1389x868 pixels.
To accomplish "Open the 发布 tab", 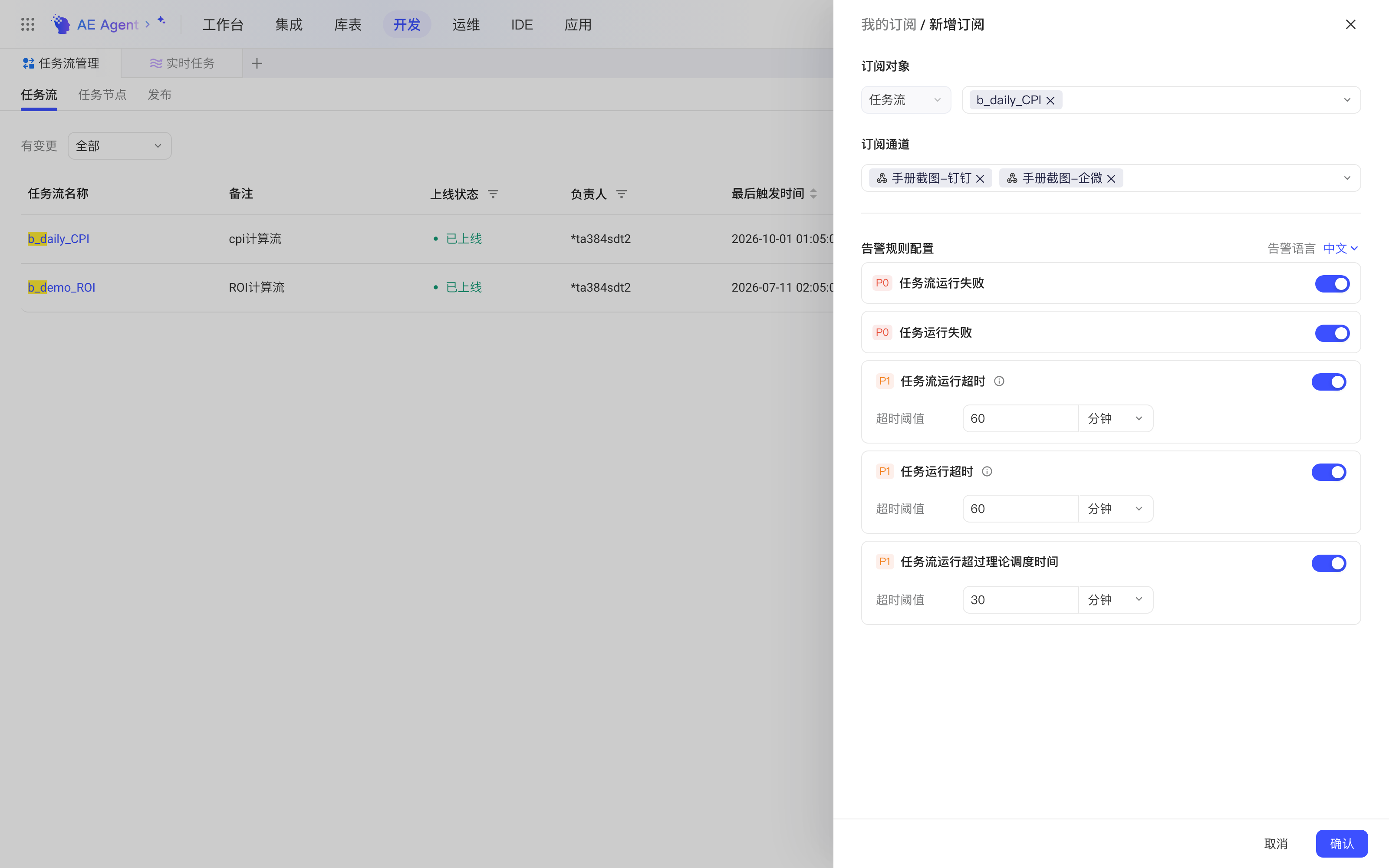I will pyautogui.click(x=160, y=95).
